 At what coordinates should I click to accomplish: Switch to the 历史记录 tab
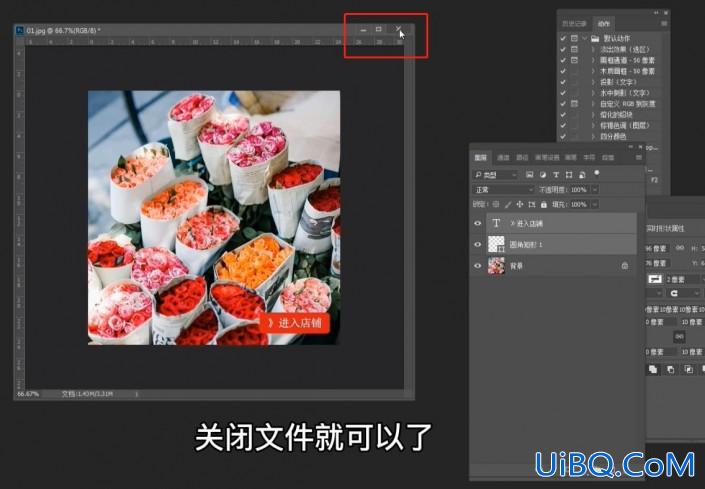[574, 23]
